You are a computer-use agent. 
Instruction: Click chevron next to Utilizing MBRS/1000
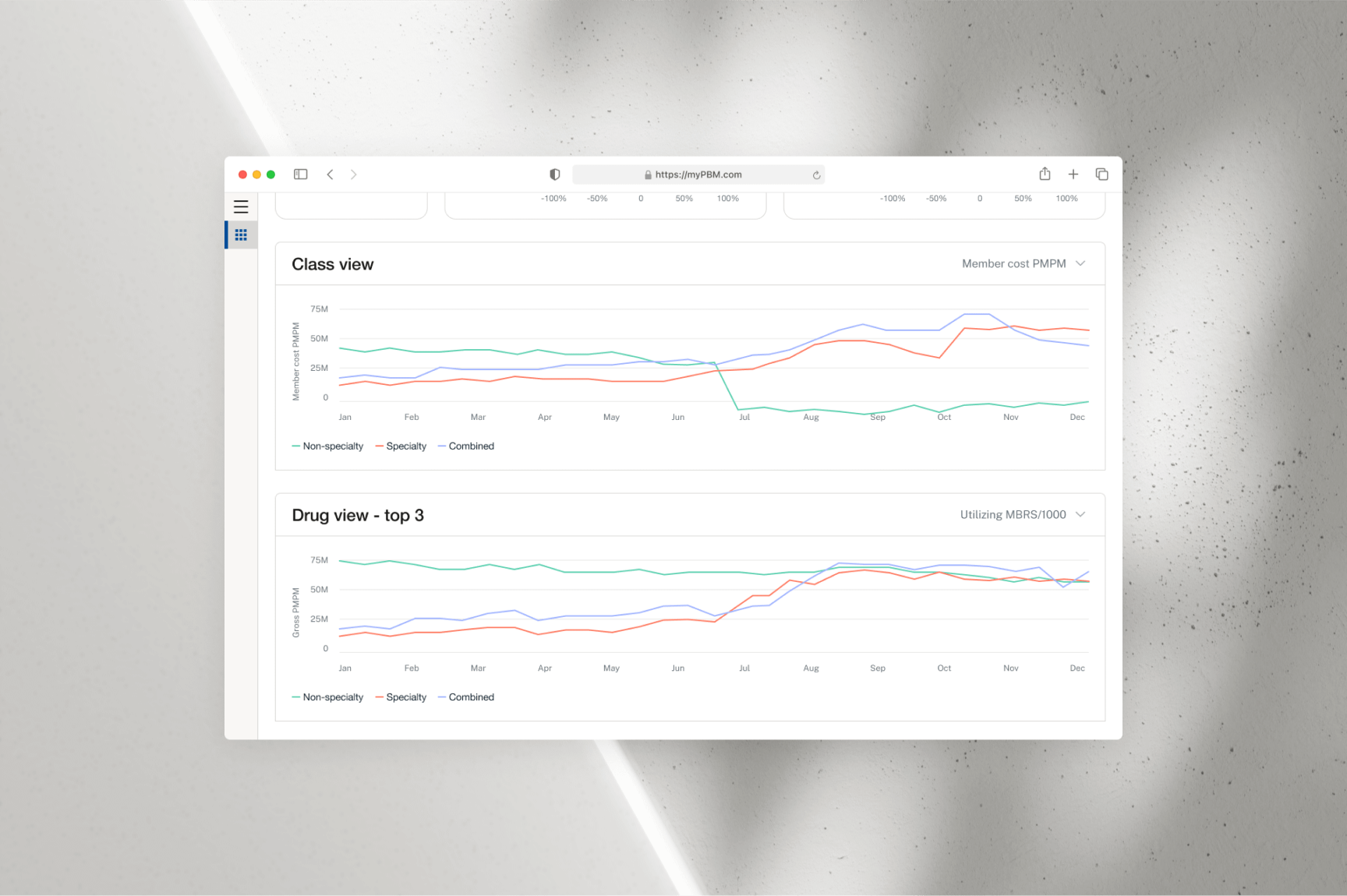tap(1080, 514)
